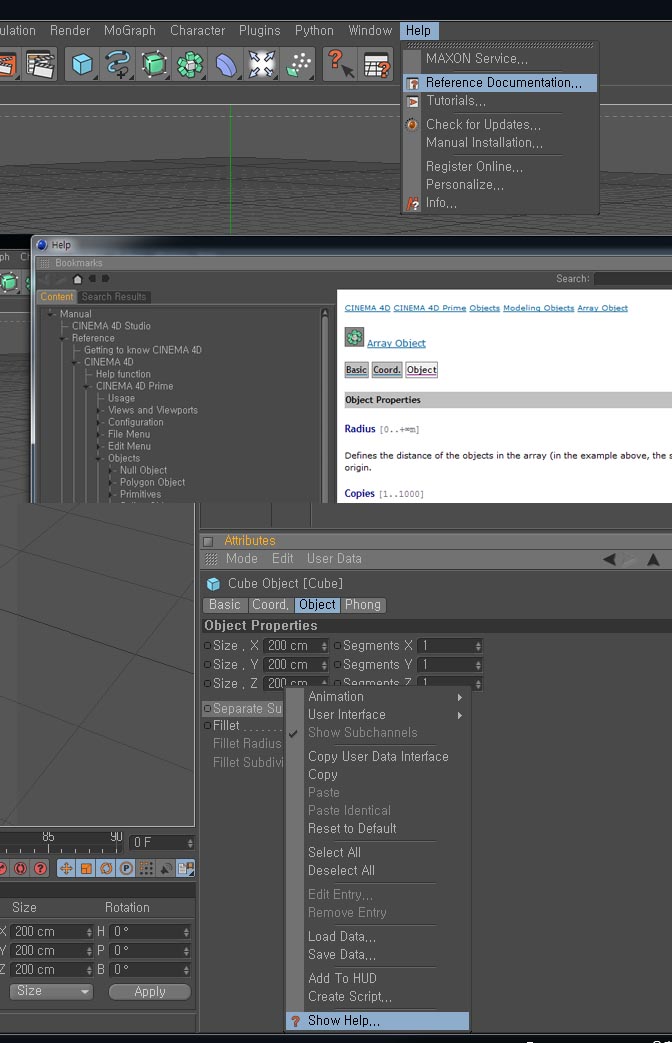Click the Basic button on help page
The image size is (672, 1043).
(x=356, y=370)
